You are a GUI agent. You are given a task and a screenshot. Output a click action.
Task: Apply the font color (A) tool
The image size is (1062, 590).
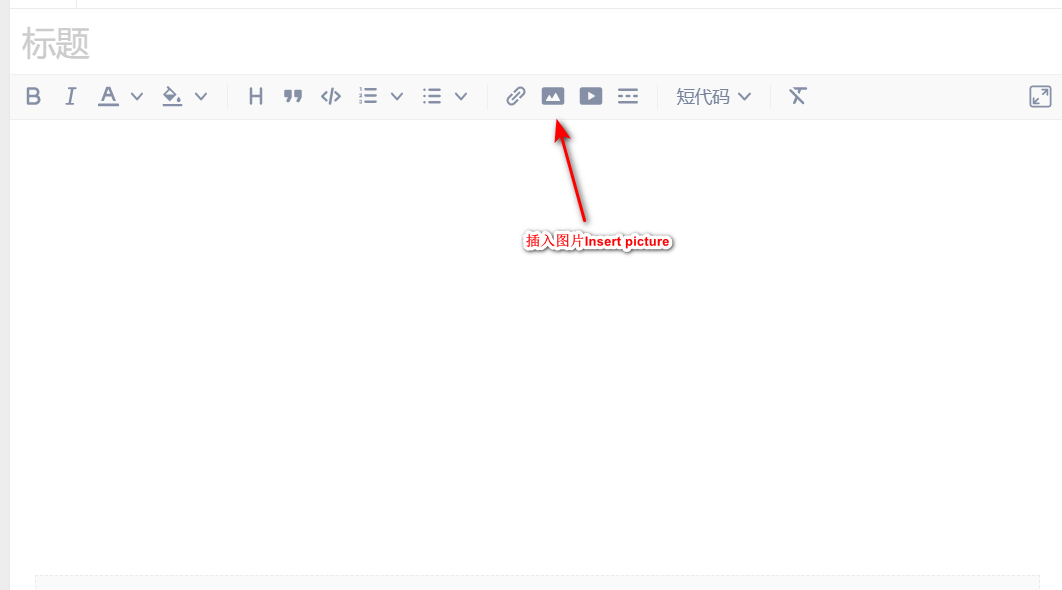[x=108, y=96]
